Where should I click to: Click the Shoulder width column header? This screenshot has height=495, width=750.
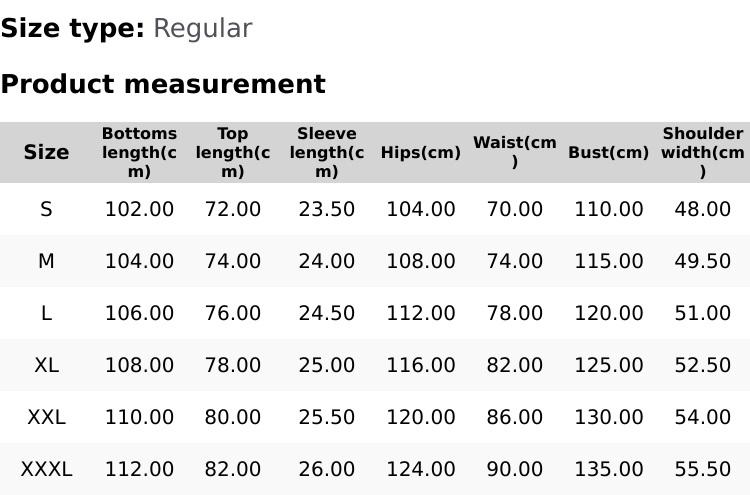[x=702, y=152]
